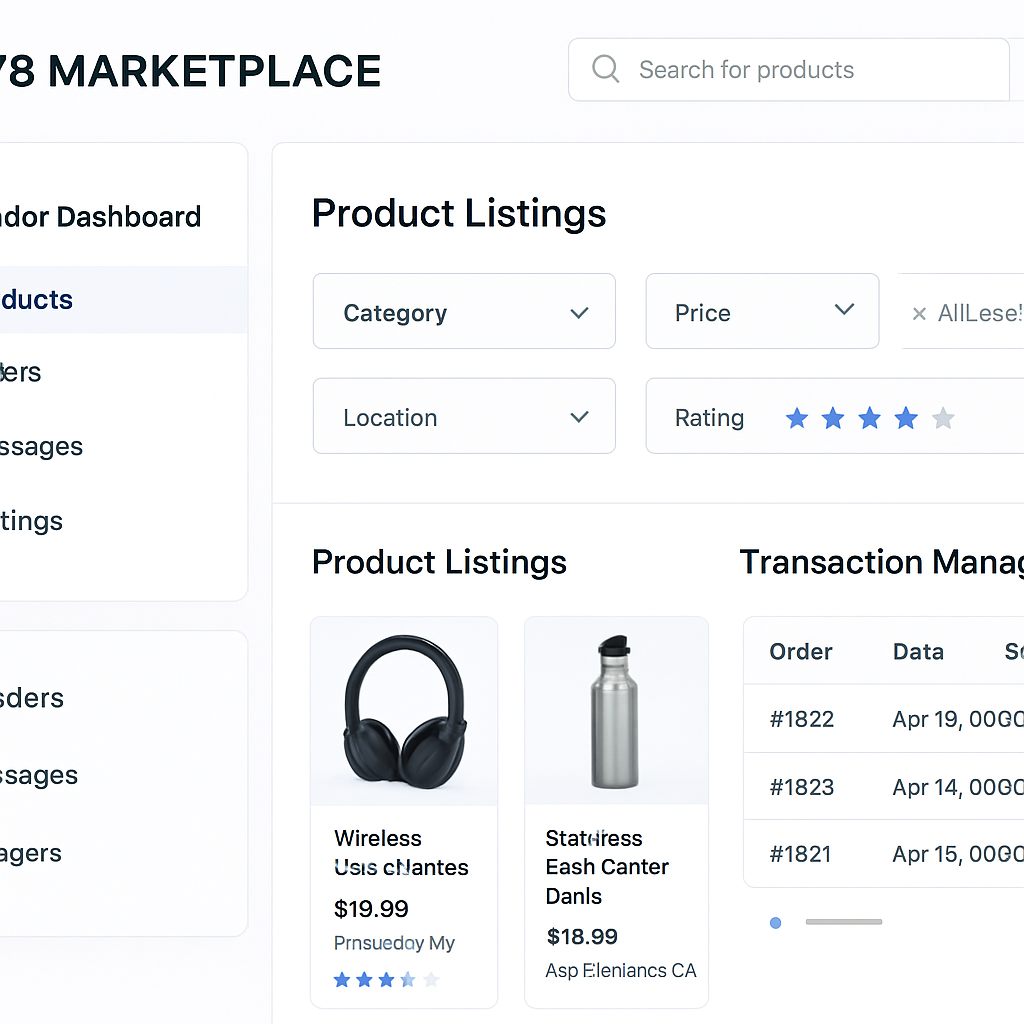This screenshot has height=1024, width=1024.
Task: Set the rating filter to two stars
Action: pyautogui.click(x=833, y=418)
